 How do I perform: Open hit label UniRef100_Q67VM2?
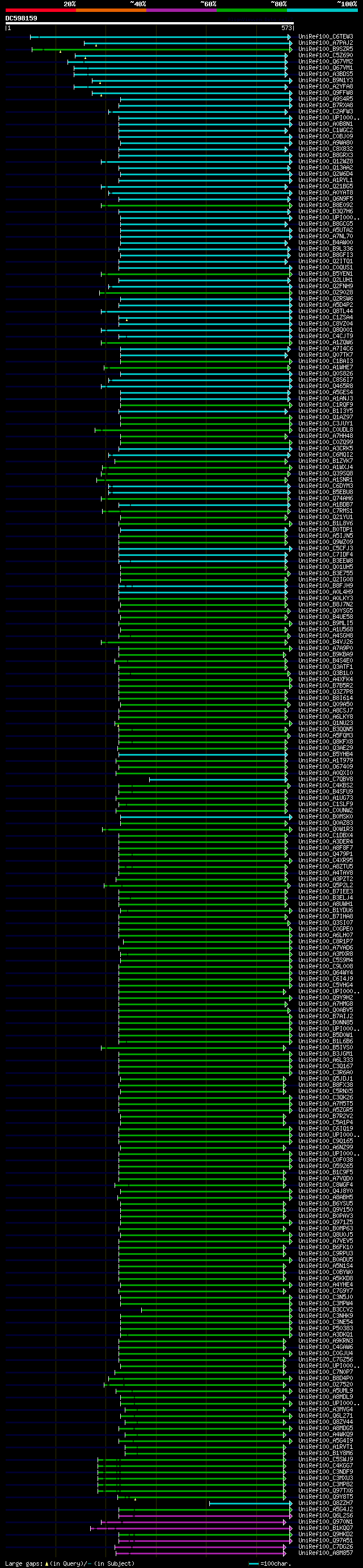[x=325, y=61]
